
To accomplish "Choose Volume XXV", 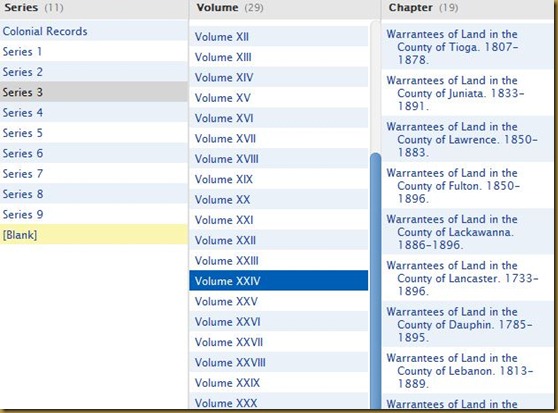I will tap(279, 301).
